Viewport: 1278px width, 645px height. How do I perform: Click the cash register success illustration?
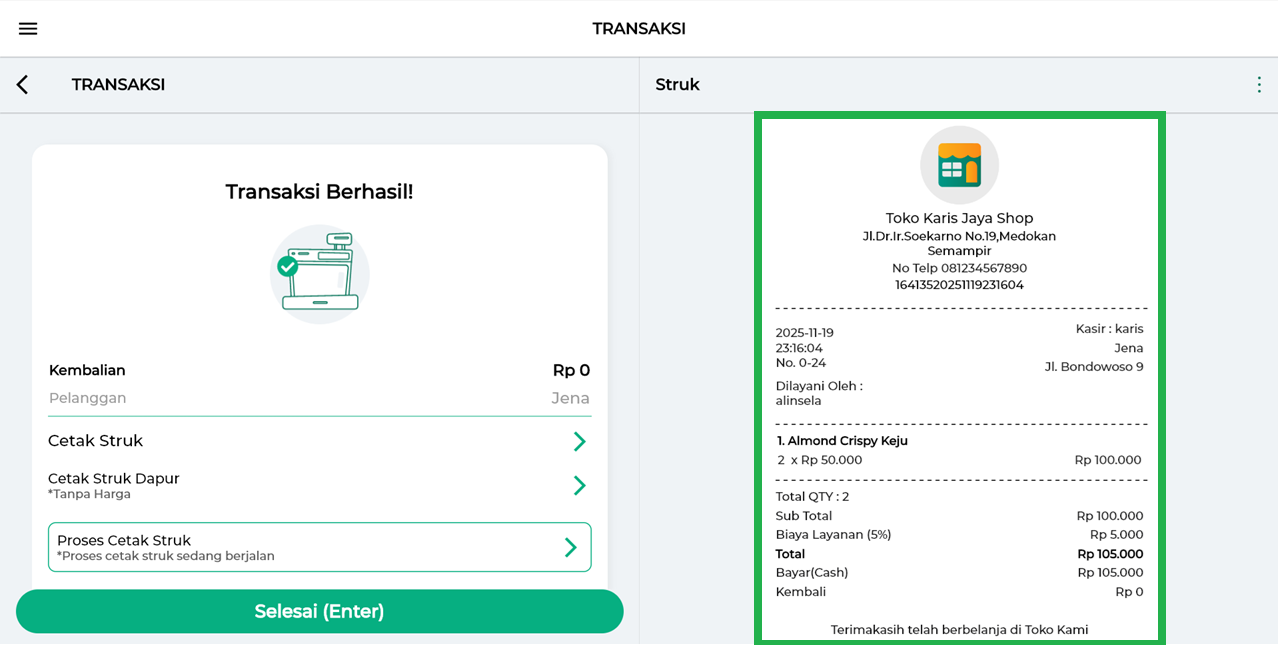320,274
